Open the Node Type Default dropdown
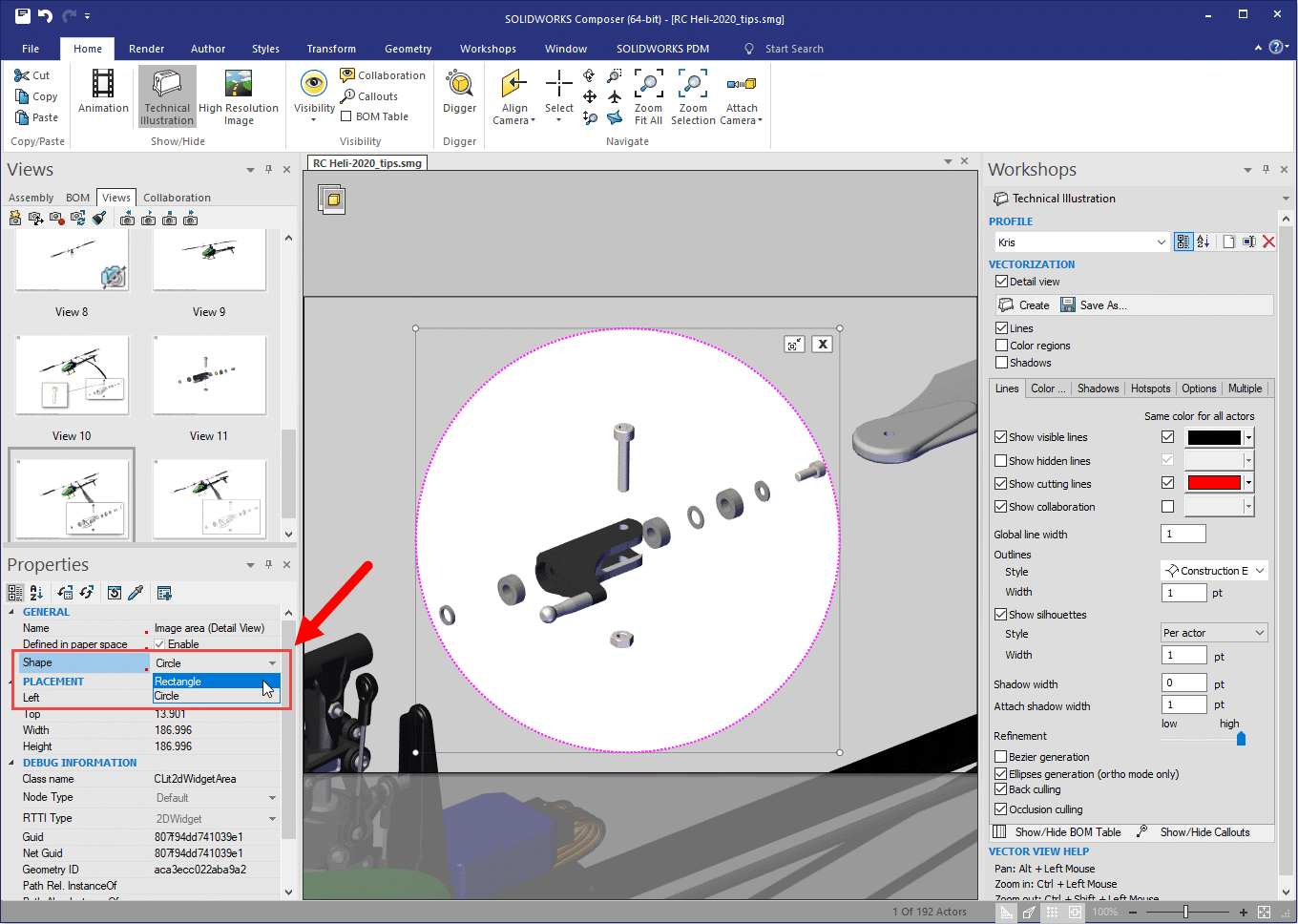 [x=272, y=798]
